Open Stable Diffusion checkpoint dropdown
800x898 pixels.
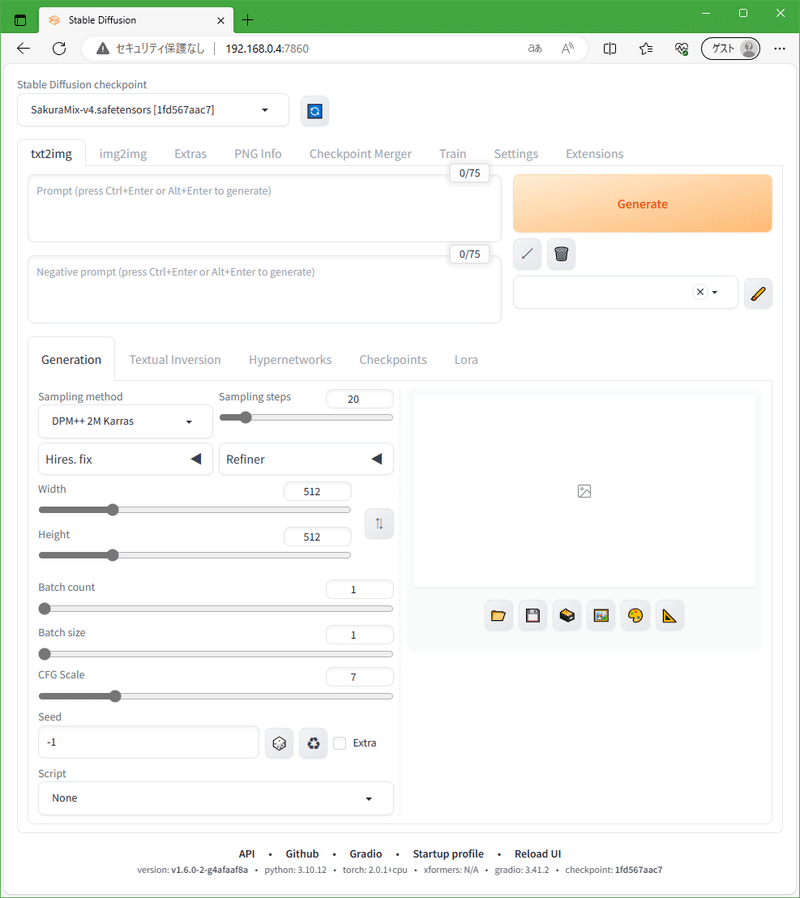click(x=153, y=110)
